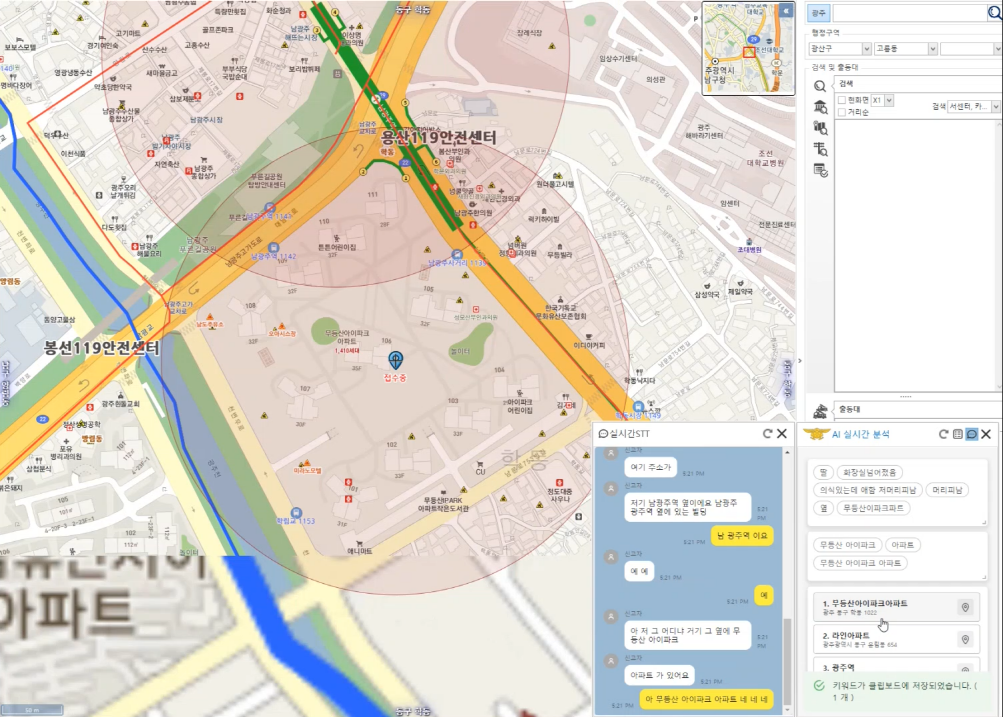Click the magnifier search icon beside the 광주 field

994,13
